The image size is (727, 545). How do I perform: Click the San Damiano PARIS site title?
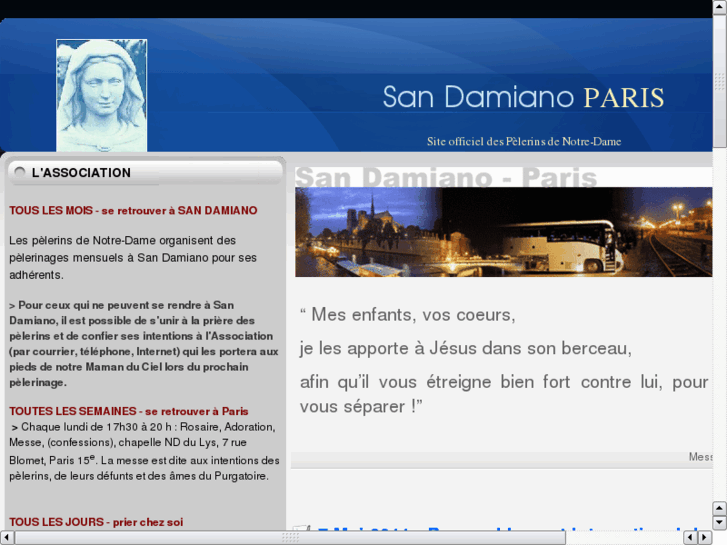[523, 97]
